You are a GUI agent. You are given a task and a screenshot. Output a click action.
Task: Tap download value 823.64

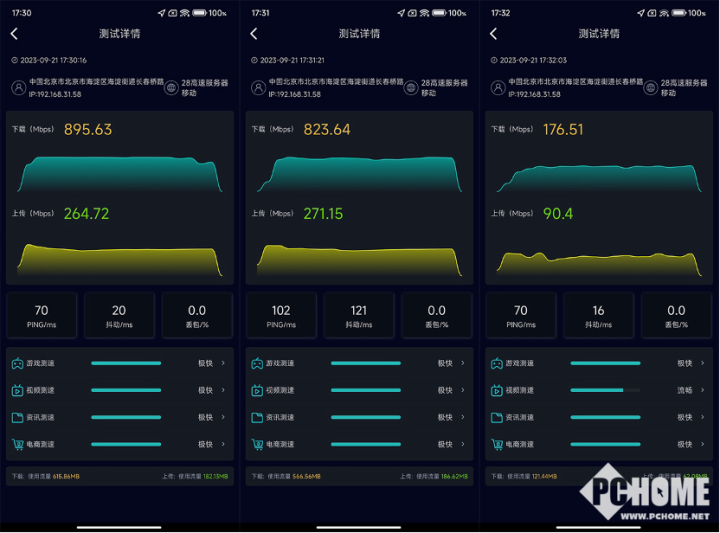327,129
